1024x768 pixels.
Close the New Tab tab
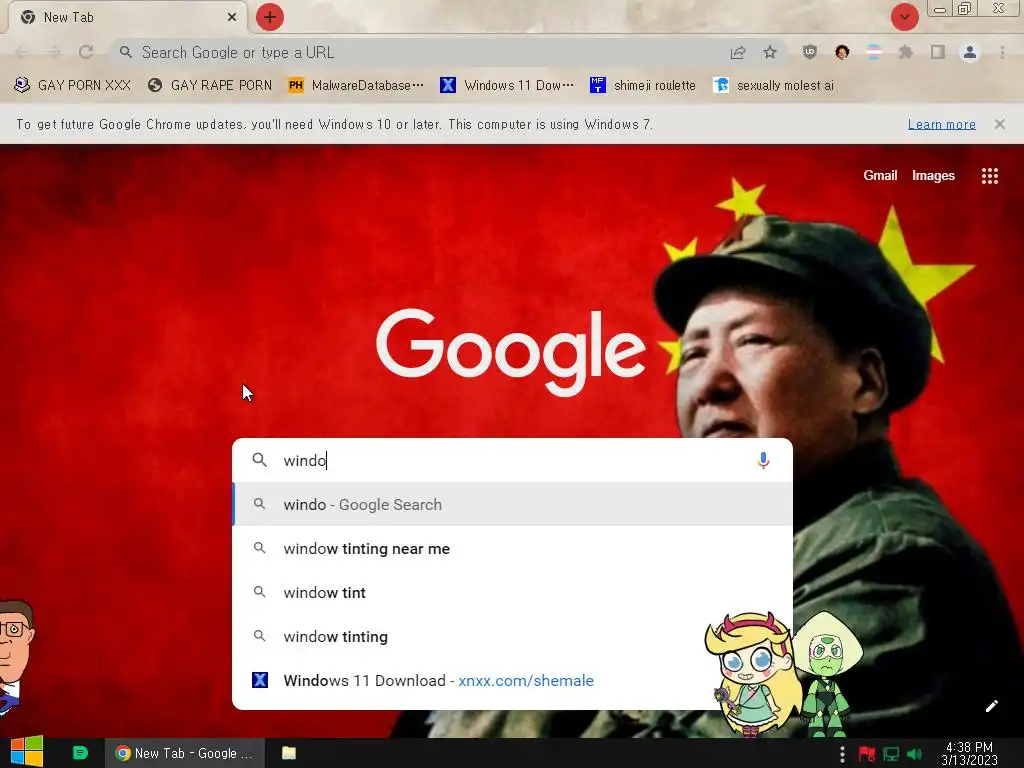tap(232, 17)
